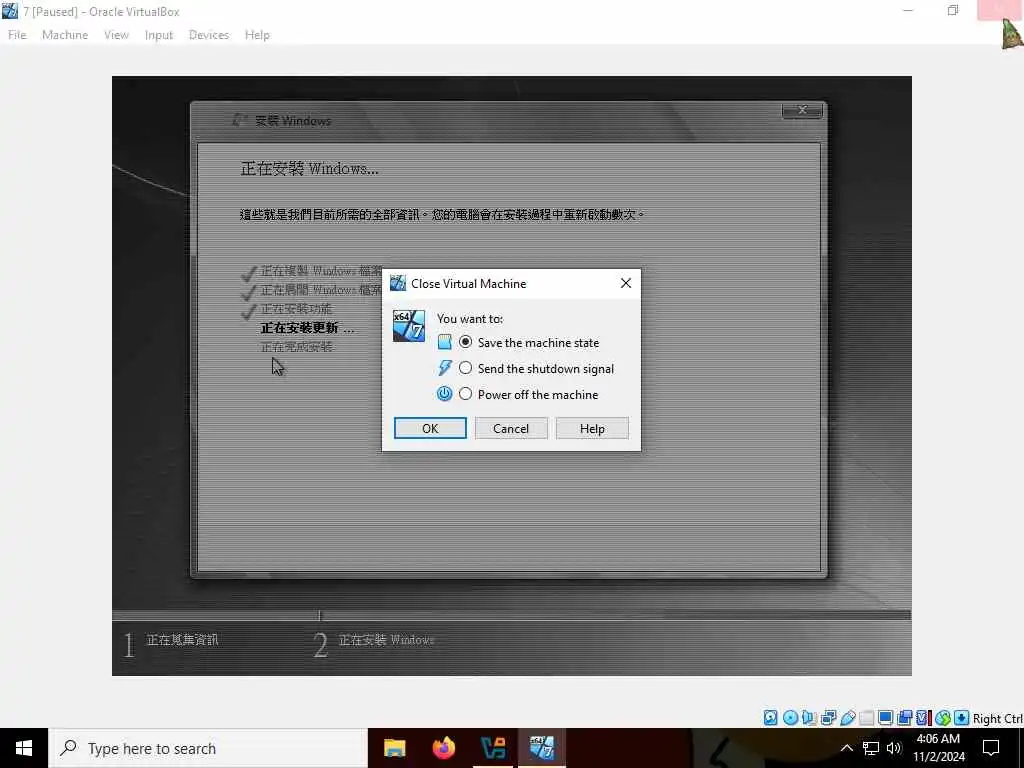Screen dimensions: 1024x768
Task: Close the Close Virtual Machine dialog
Action: coord(626,283)
